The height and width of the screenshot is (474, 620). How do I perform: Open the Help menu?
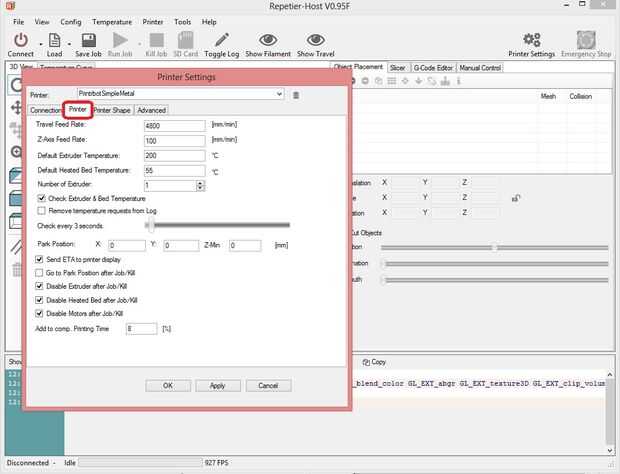pyautogui.click(x=209, y=22)
